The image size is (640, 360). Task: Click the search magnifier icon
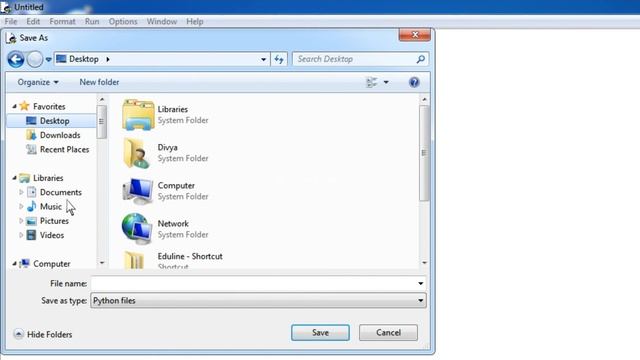click(x=420, y=59)
